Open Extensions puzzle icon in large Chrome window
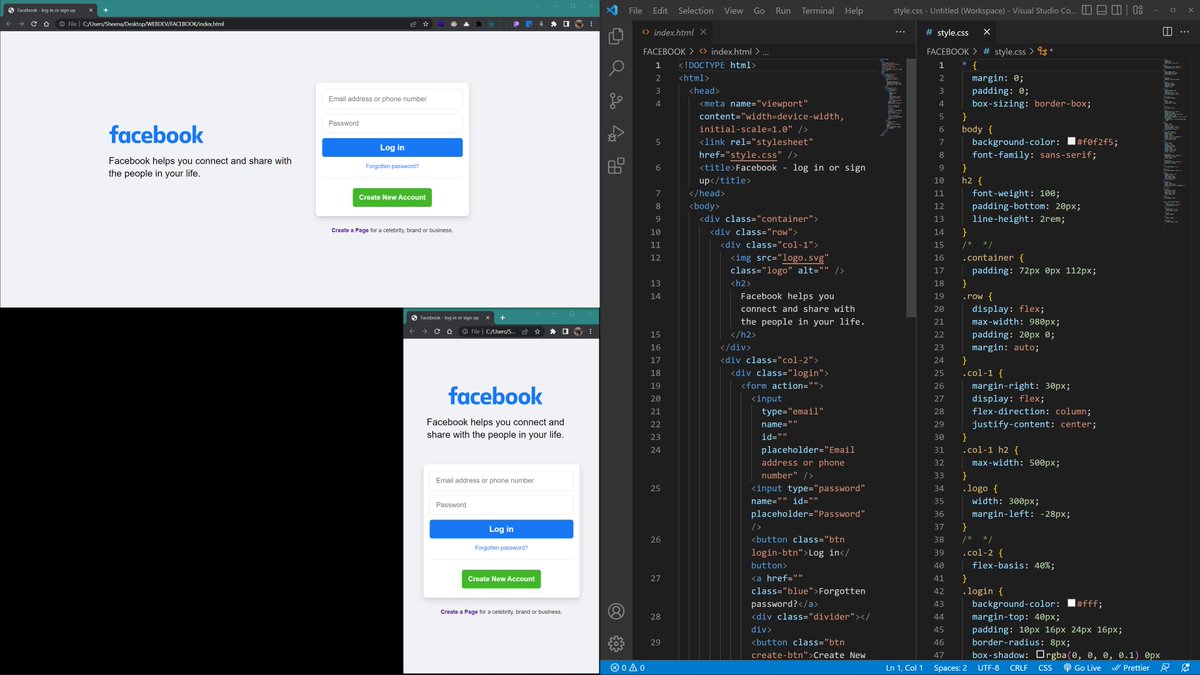Image resolution: width=1200 pixels, height=675 pixels. click(553, 22)
